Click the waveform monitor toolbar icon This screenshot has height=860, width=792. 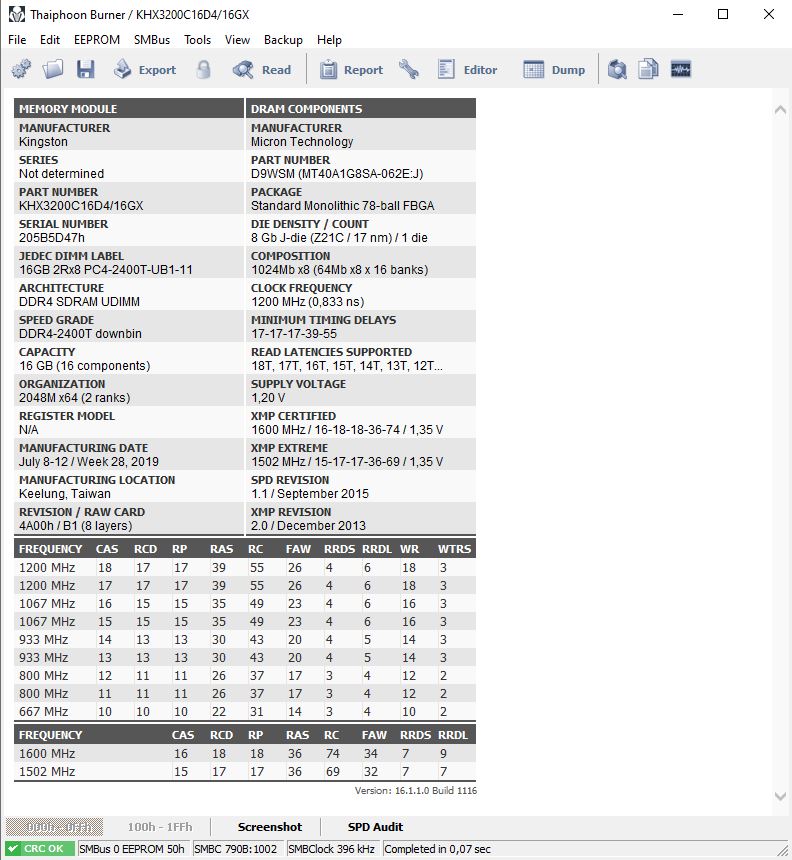(681, 70)
